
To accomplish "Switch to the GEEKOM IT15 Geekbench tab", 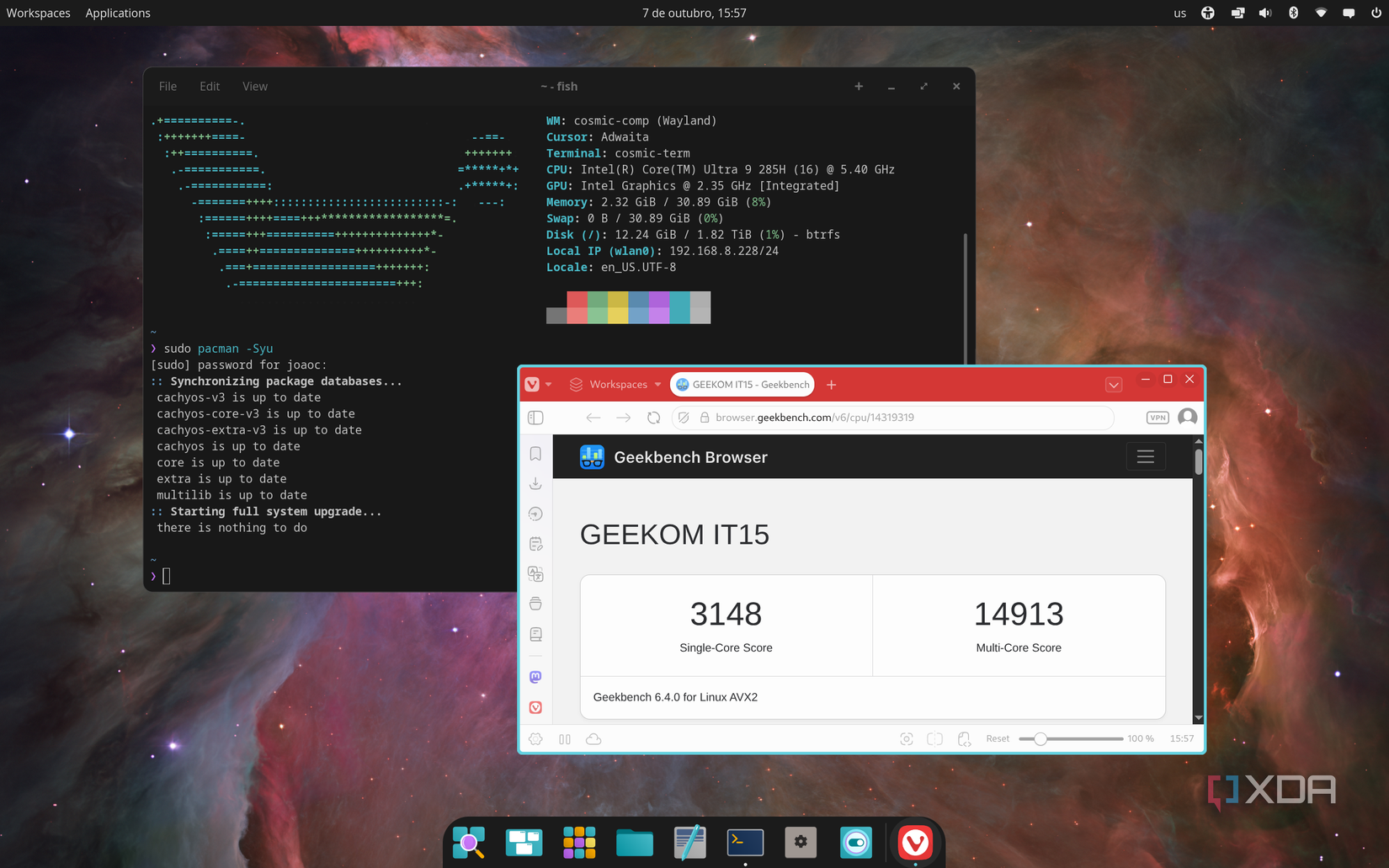I will (742, 384).
